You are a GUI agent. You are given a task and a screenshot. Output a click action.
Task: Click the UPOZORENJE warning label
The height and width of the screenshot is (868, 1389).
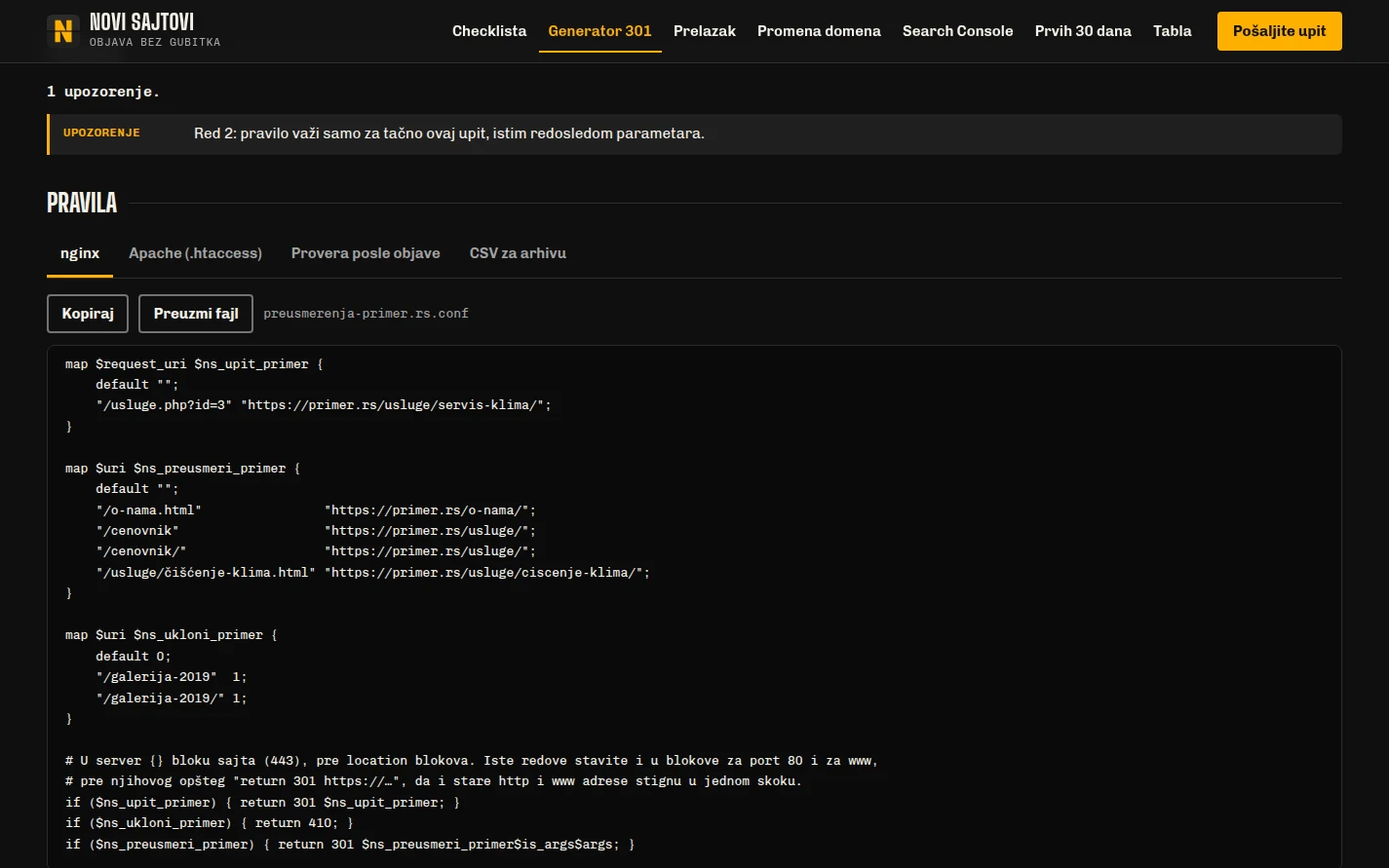click(x=101, y=132)
